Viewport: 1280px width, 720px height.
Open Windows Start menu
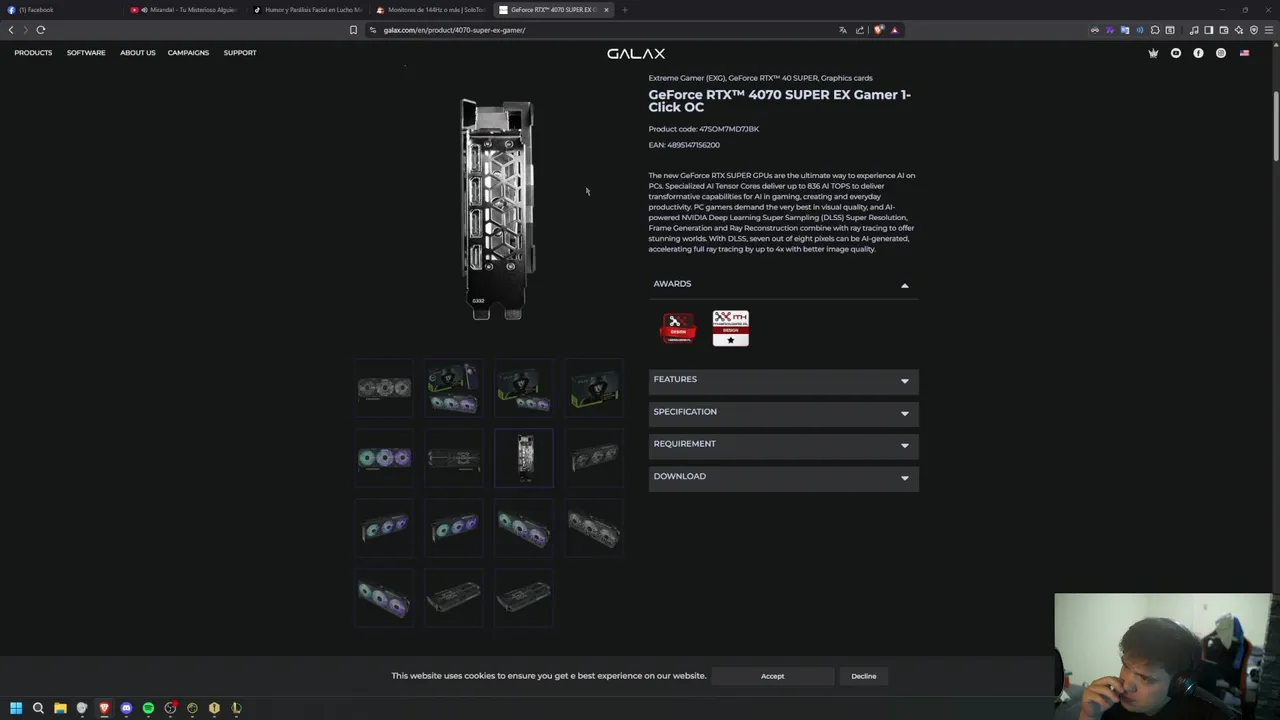(16, 708)
